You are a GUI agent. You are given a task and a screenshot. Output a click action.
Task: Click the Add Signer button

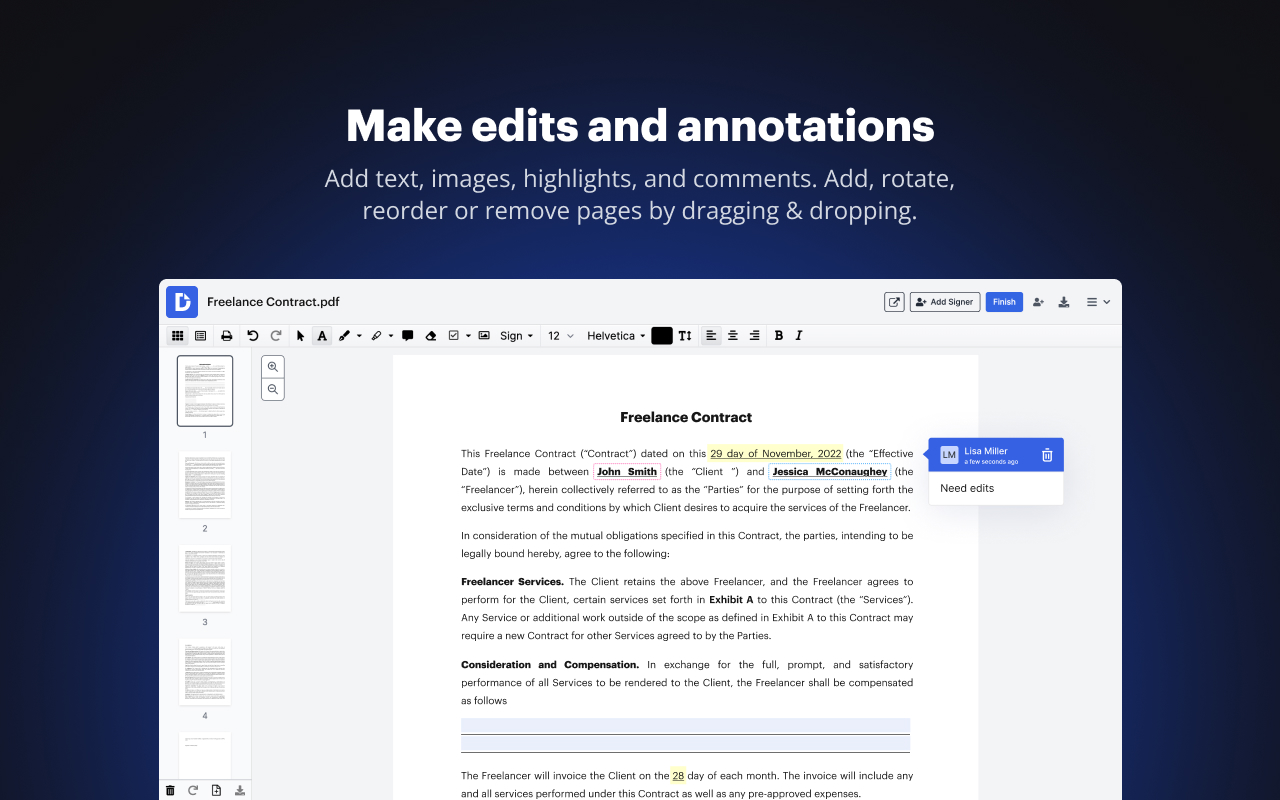click(x=945, y=302)
